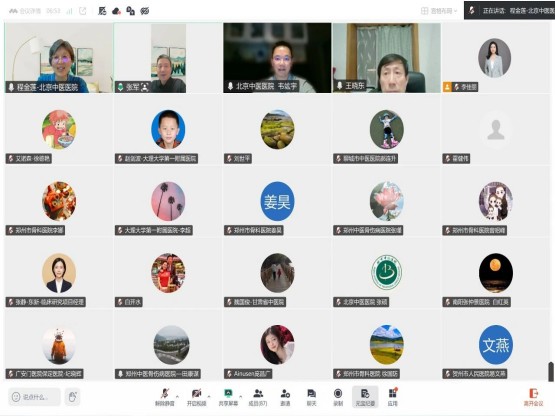Click the vertical scrollbar on right edge
The width and height of the screenshot is (555, 416).
[551, 371]
